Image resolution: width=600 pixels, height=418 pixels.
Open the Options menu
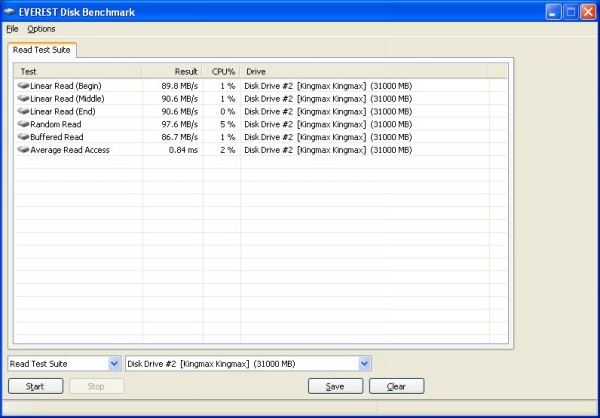click(41, 29)
